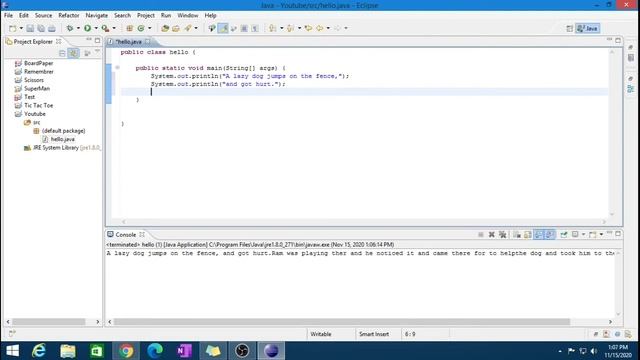Save the file with the toolbar Save icon
This screenshot has width=640, height=360.
click(30, 28)
